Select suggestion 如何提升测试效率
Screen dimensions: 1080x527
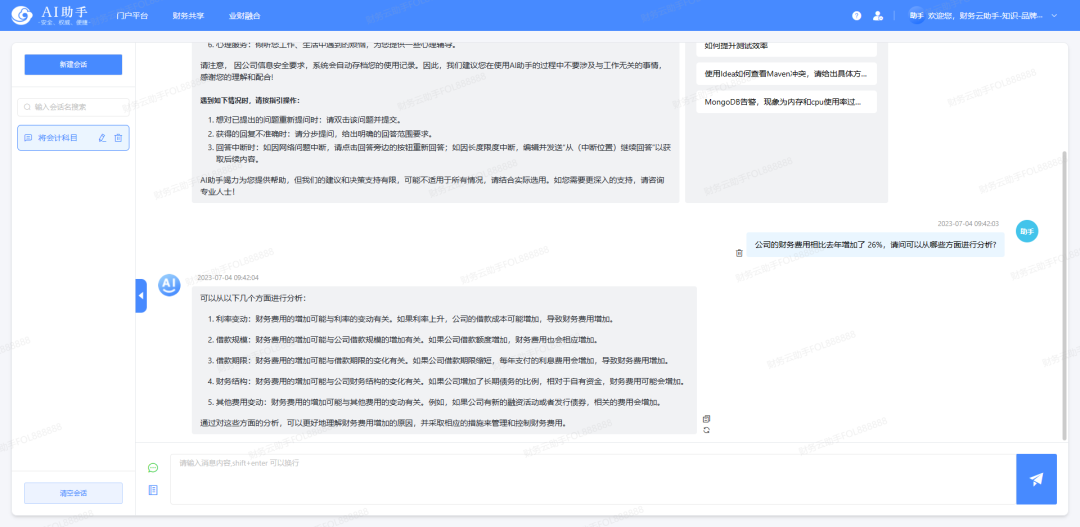[786, 46]
